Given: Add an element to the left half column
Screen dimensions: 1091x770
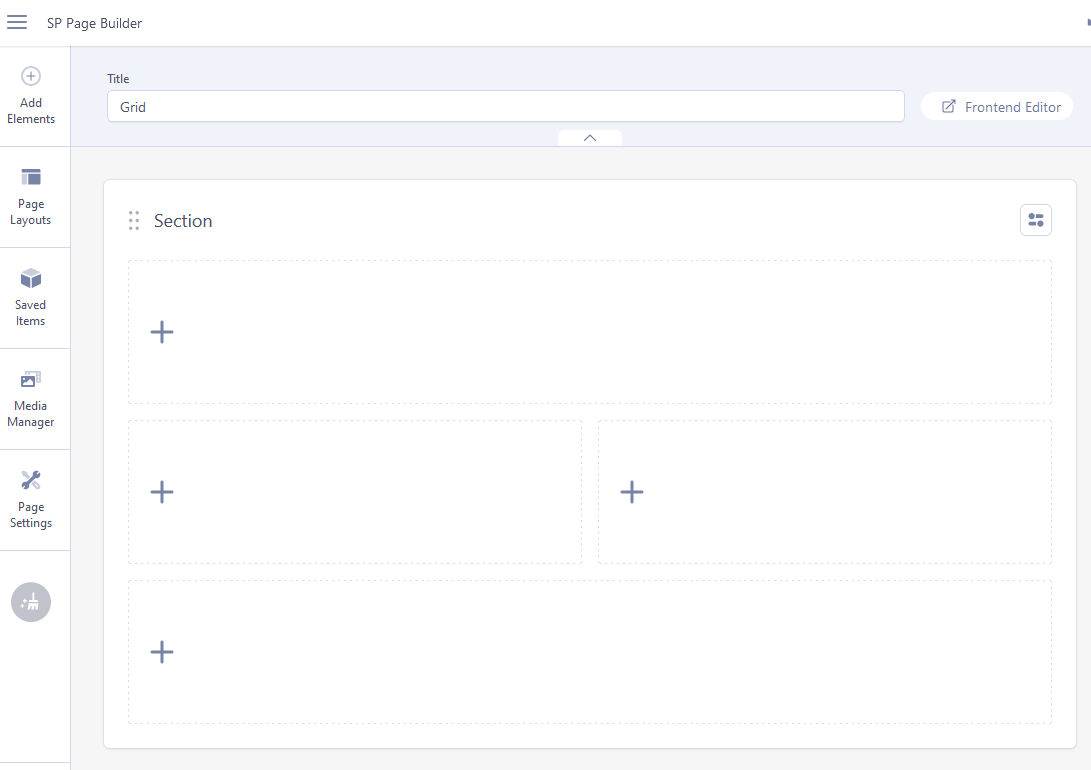Looking at the screenshot, I should click(162, 492).
